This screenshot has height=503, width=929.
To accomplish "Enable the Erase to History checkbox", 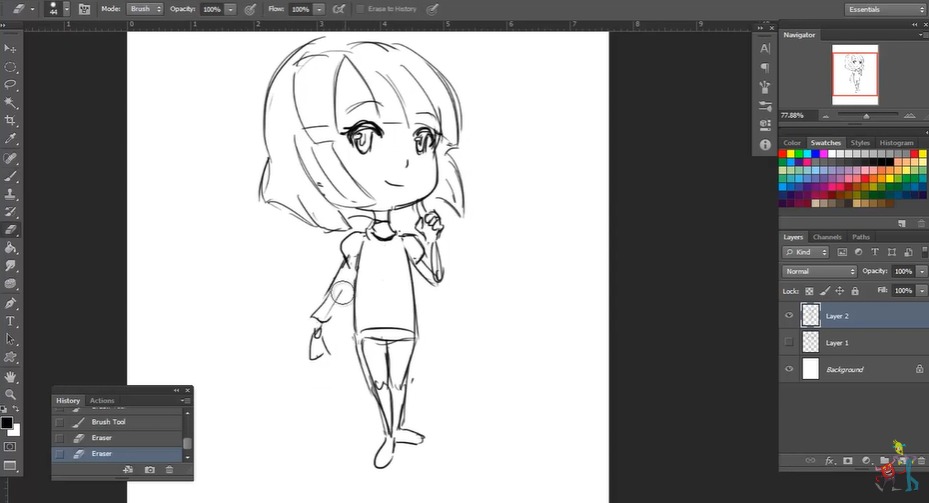I will tap(361, 9).
